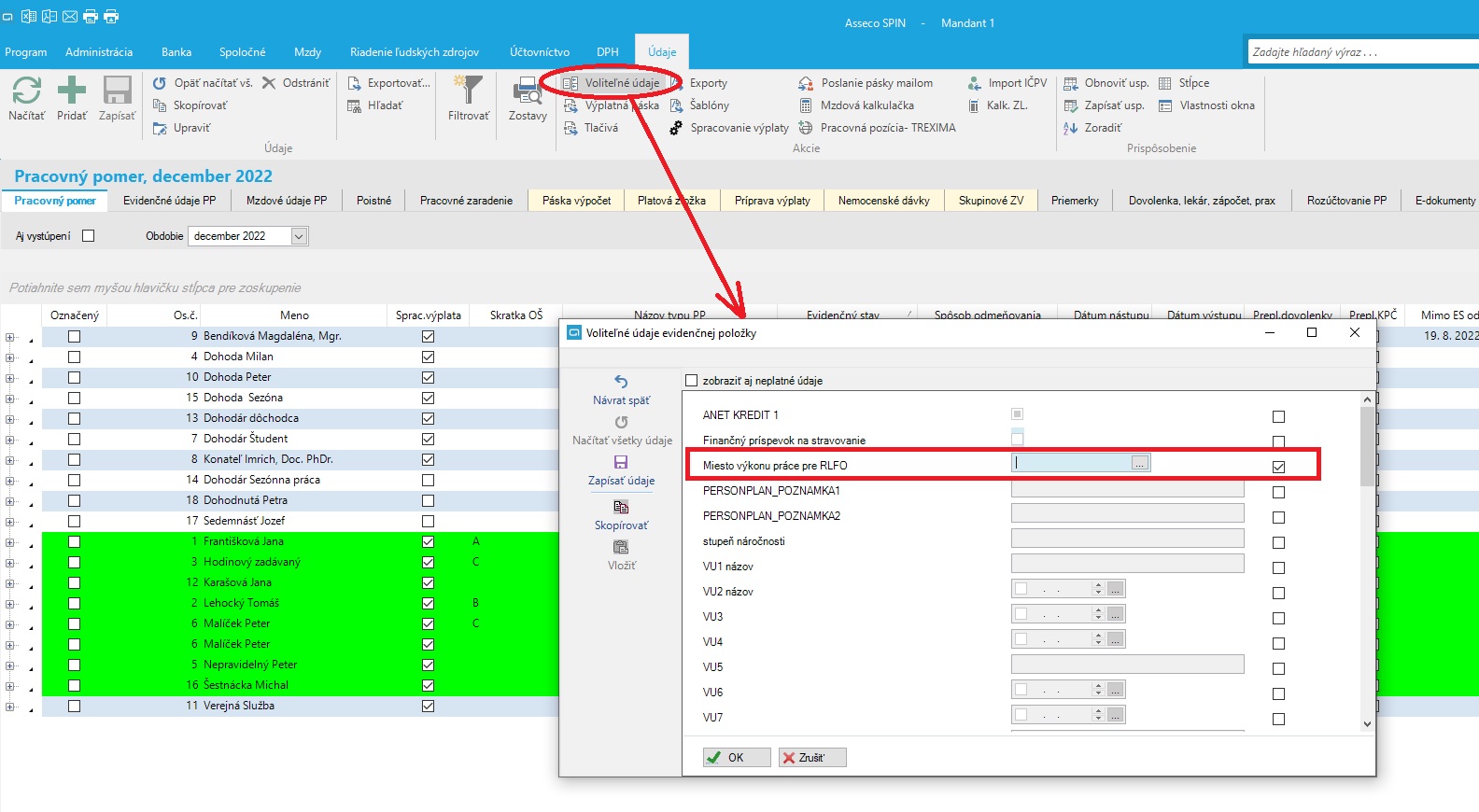Click the Pridať plus icon

click(72, 91)
